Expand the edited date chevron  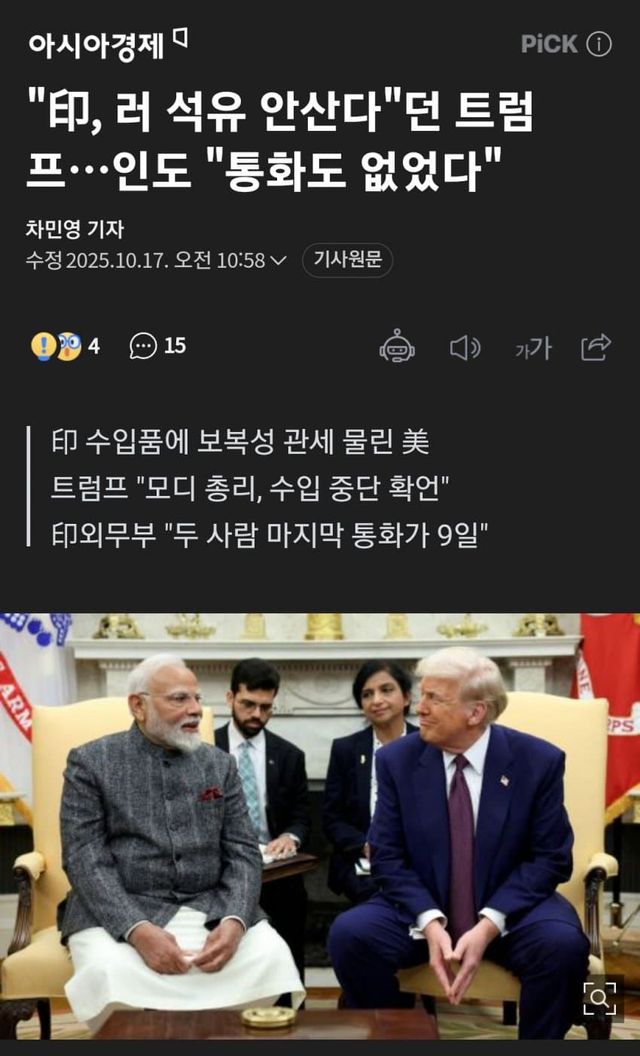coord(278,260)
